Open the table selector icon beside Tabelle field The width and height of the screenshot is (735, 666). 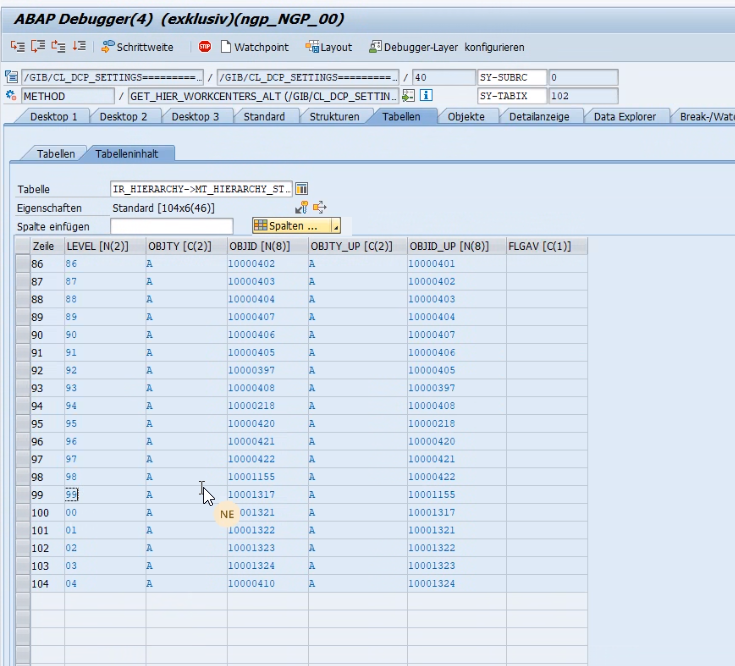(302, 189)
